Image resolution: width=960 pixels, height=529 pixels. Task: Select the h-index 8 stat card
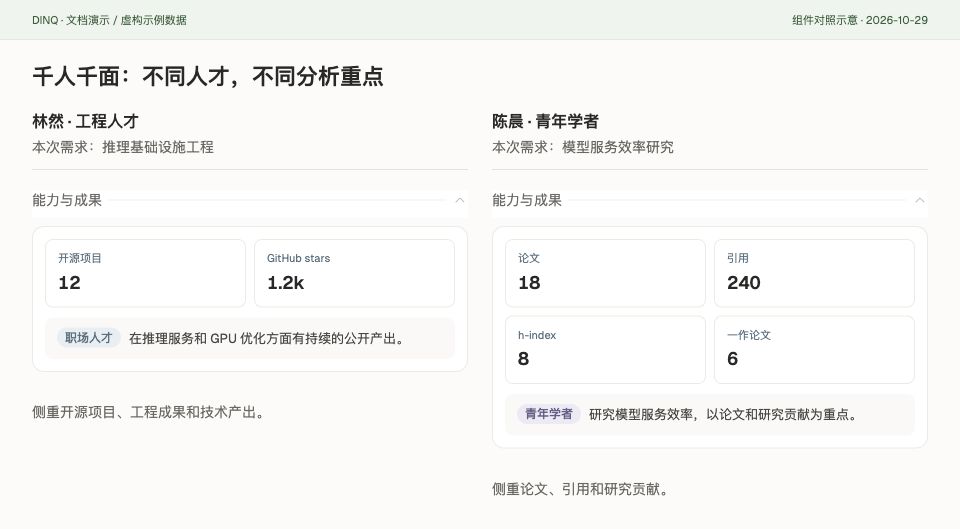[x=606, y=350]
